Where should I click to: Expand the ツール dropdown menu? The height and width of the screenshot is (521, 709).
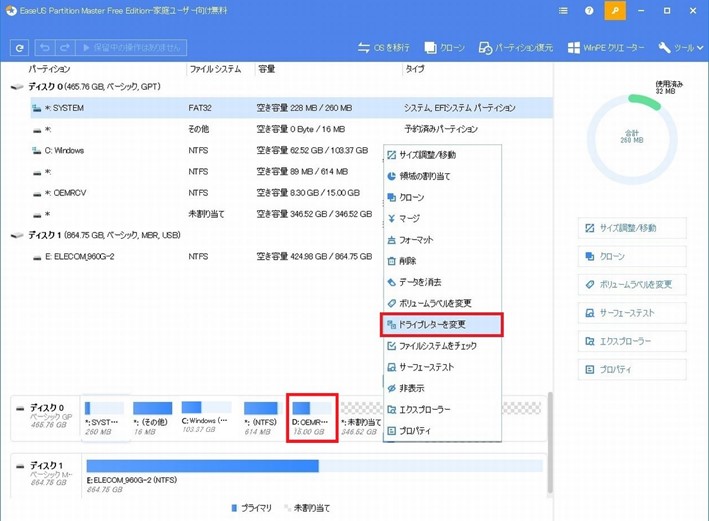[681, 47]
